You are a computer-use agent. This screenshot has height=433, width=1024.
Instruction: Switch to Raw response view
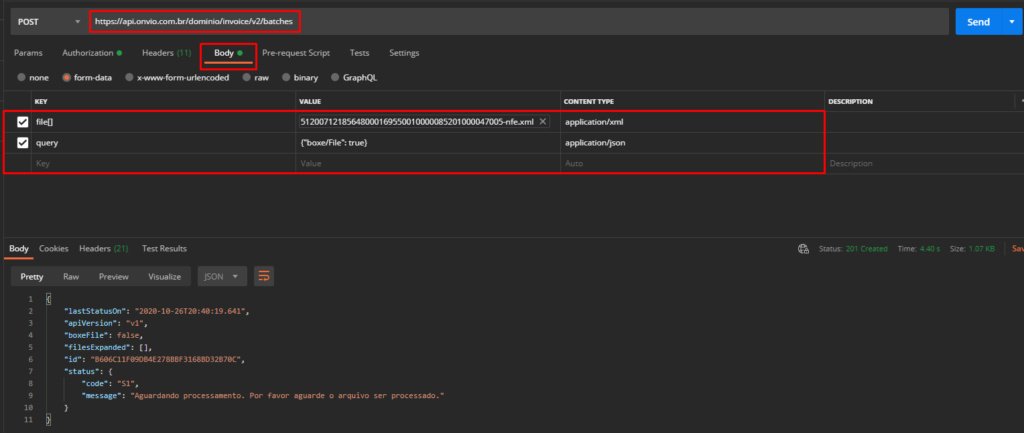(71, 277)
